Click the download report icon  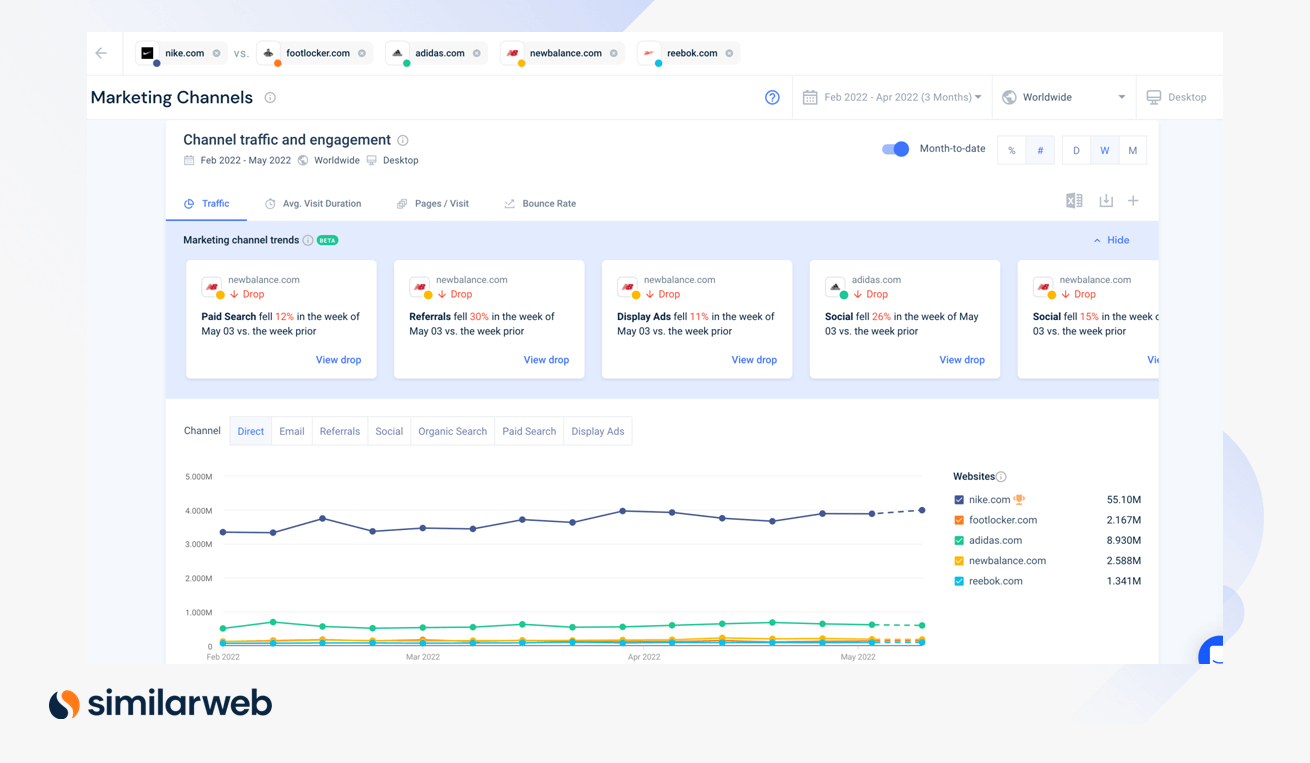1105,200
